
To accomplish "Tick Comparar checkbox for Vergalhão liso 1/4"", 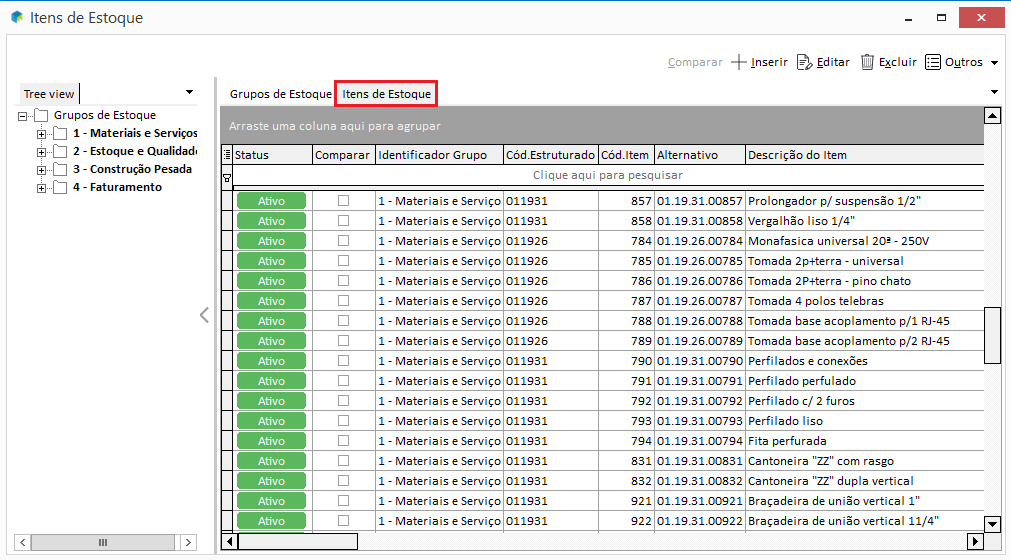I will pos(344,220).
